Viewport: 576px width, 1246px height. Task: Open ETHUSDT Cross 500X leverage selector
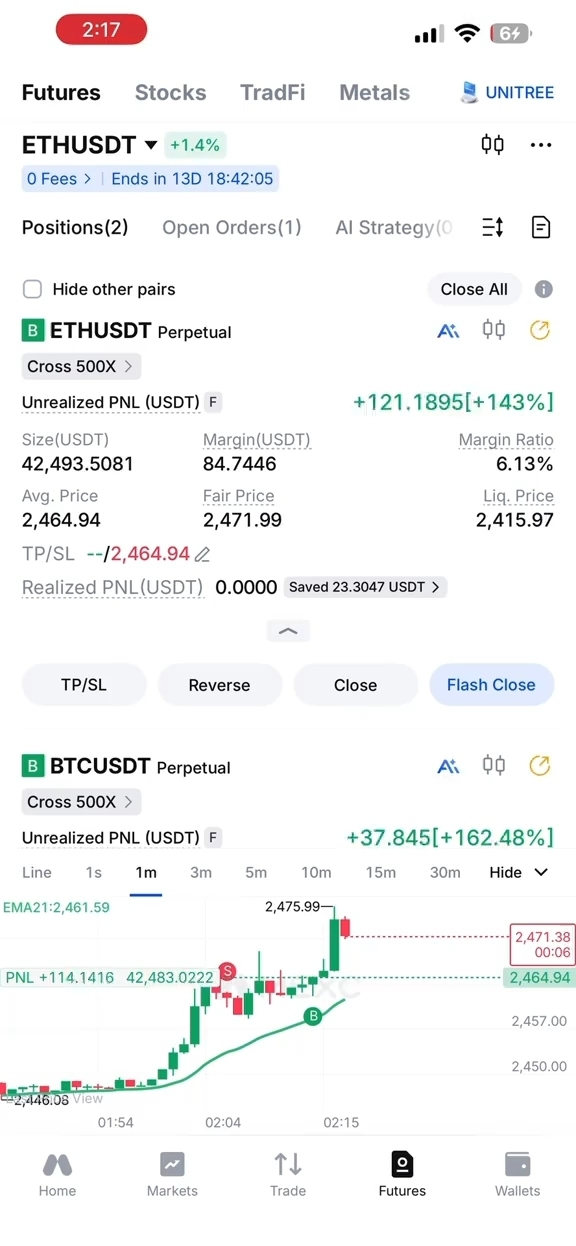click(x=81, y=366)
